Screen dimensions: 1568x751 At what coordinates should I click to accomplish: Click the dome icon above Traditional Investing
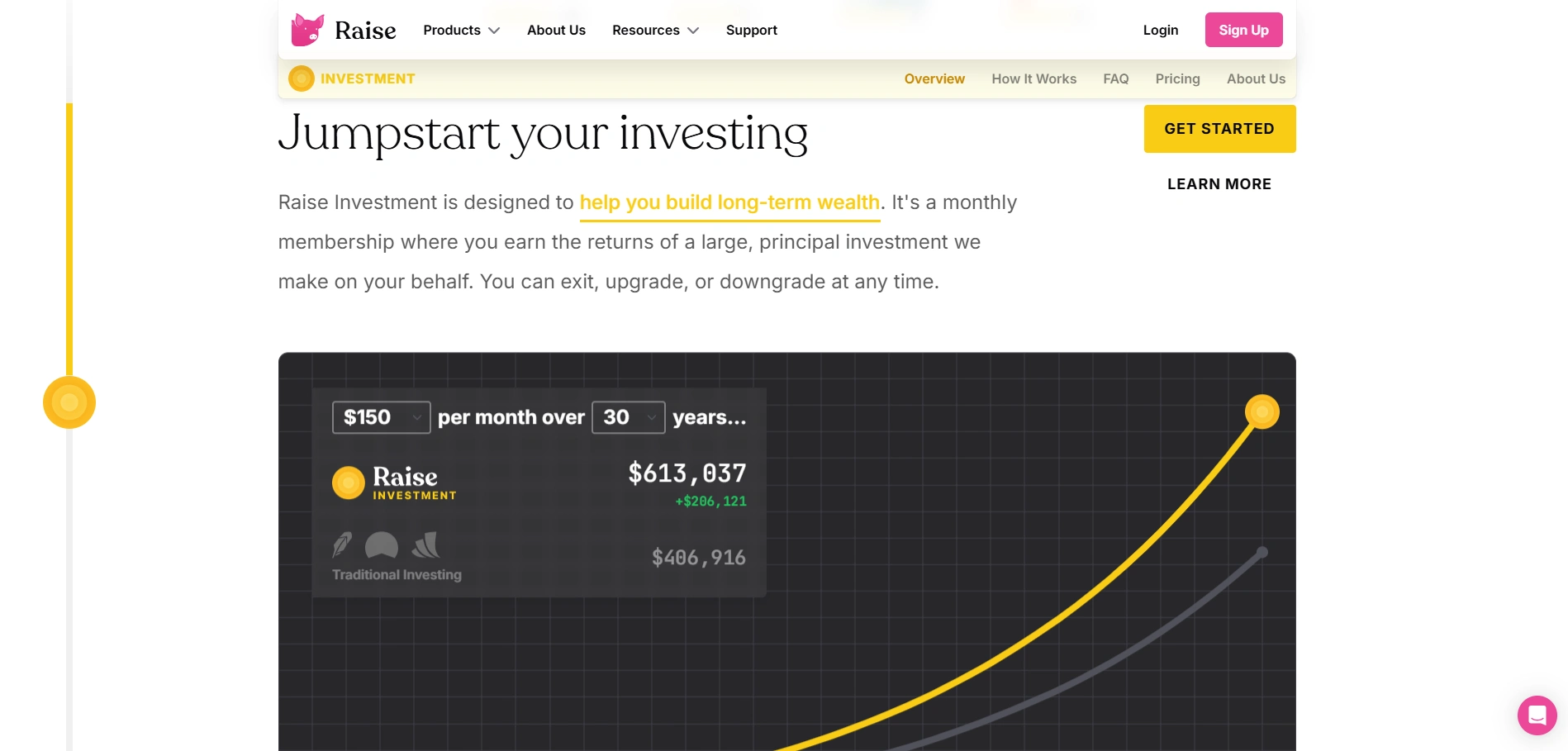pos(382,545)
